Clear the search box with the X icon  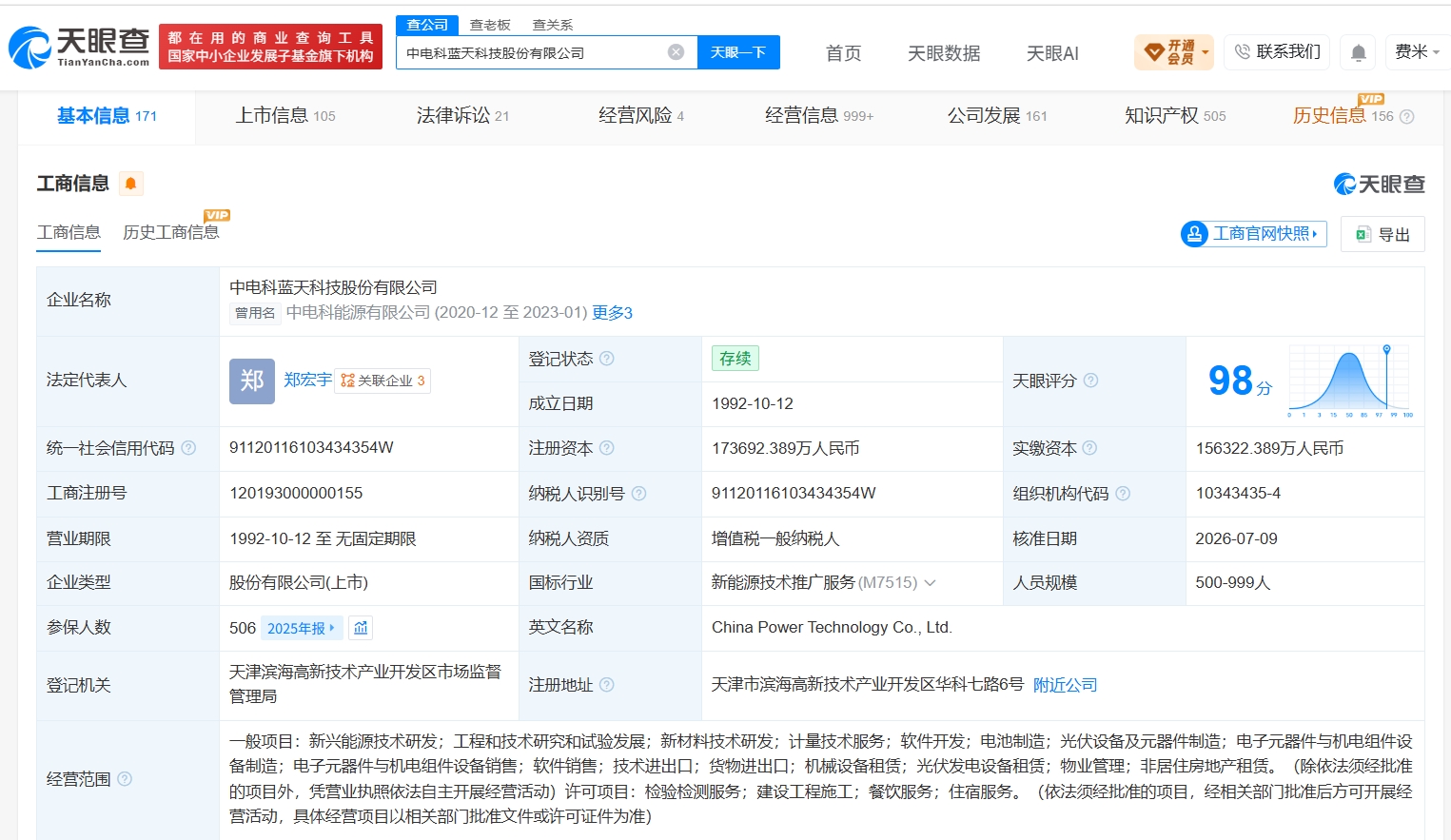[x=676, y=52]
